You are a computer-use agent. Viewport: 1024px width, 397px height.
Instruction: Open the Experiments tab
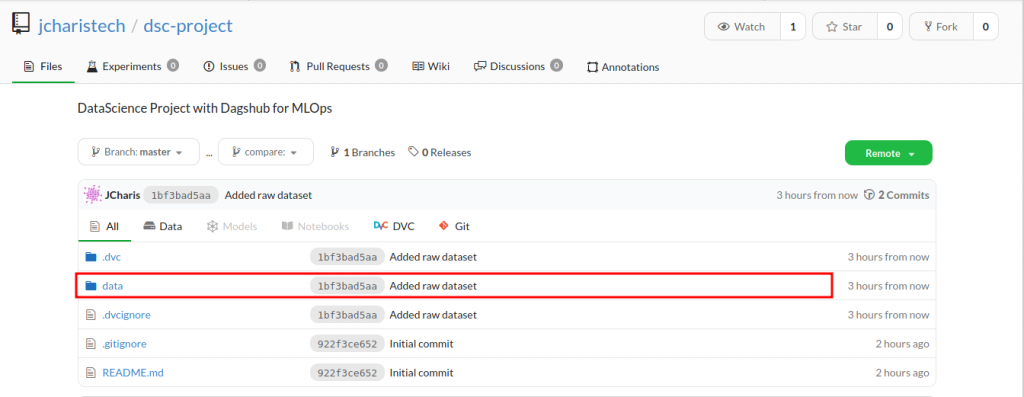point(133,66)
